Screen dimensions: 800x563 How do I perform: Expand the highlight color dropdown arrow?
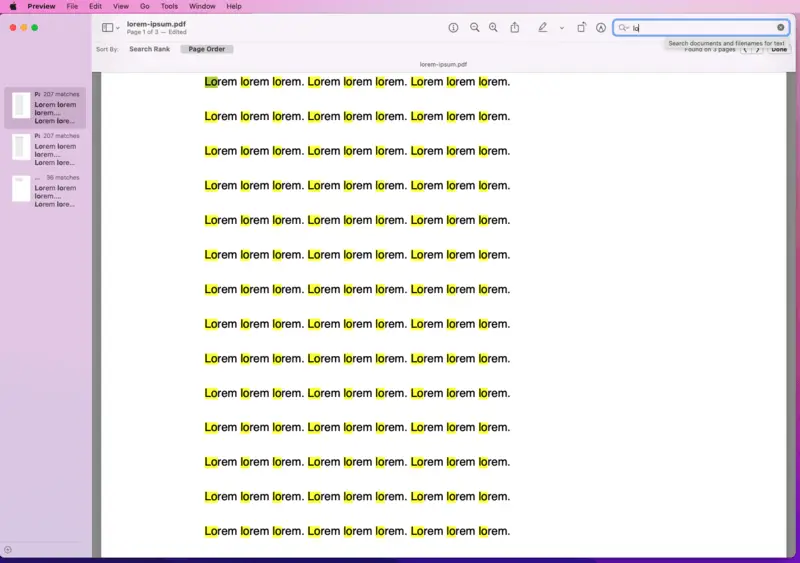click(562, 28)
